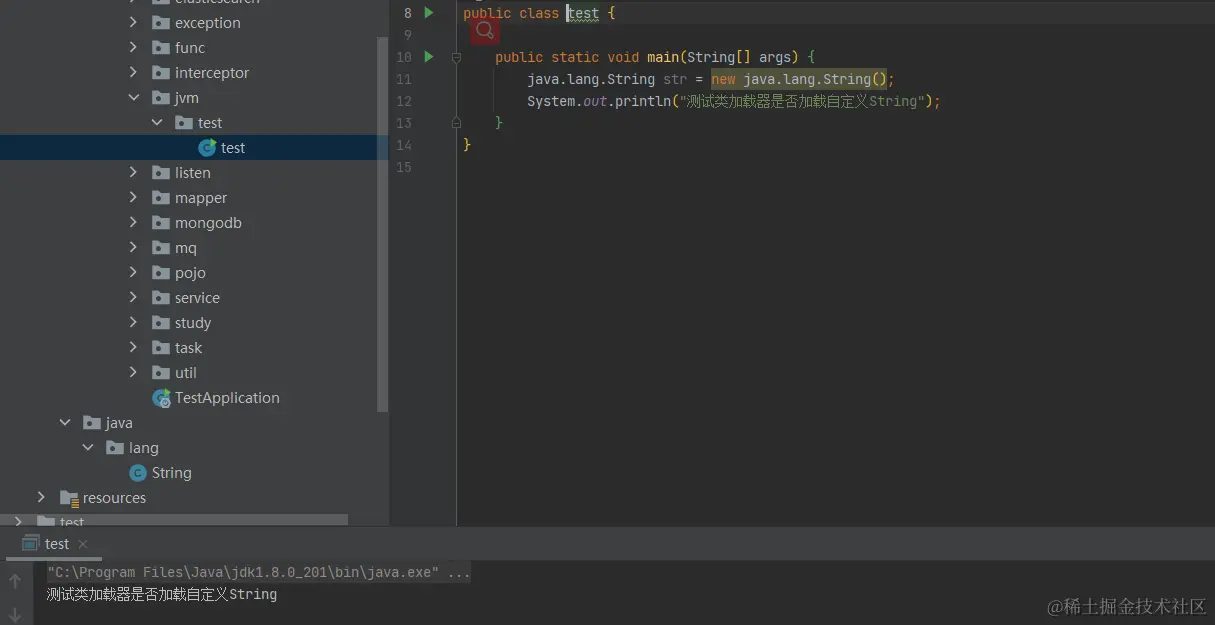Click the jvm package folder icon
Image resolution: width=1215 pixels, height=625 pixels.
click(160, 98)
